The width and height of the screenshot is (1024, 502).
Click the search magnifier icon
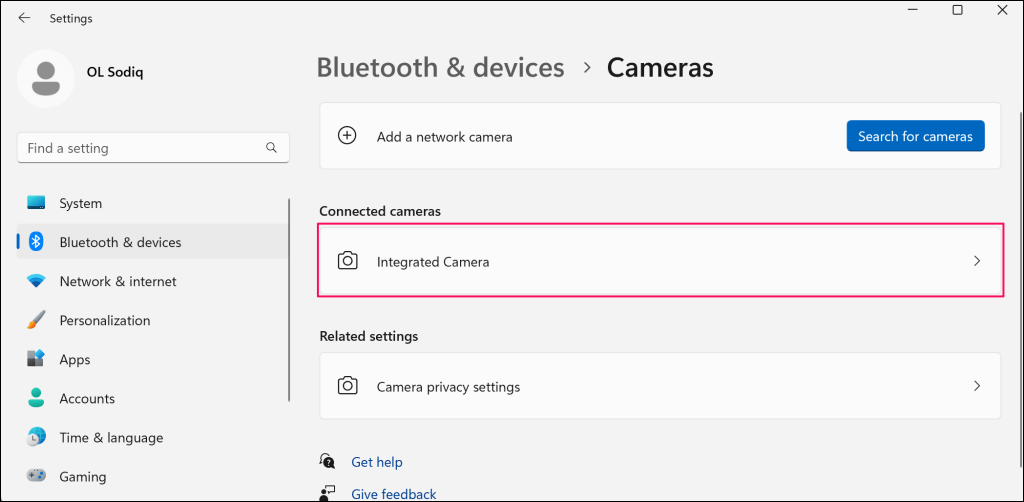pos(271,148)
